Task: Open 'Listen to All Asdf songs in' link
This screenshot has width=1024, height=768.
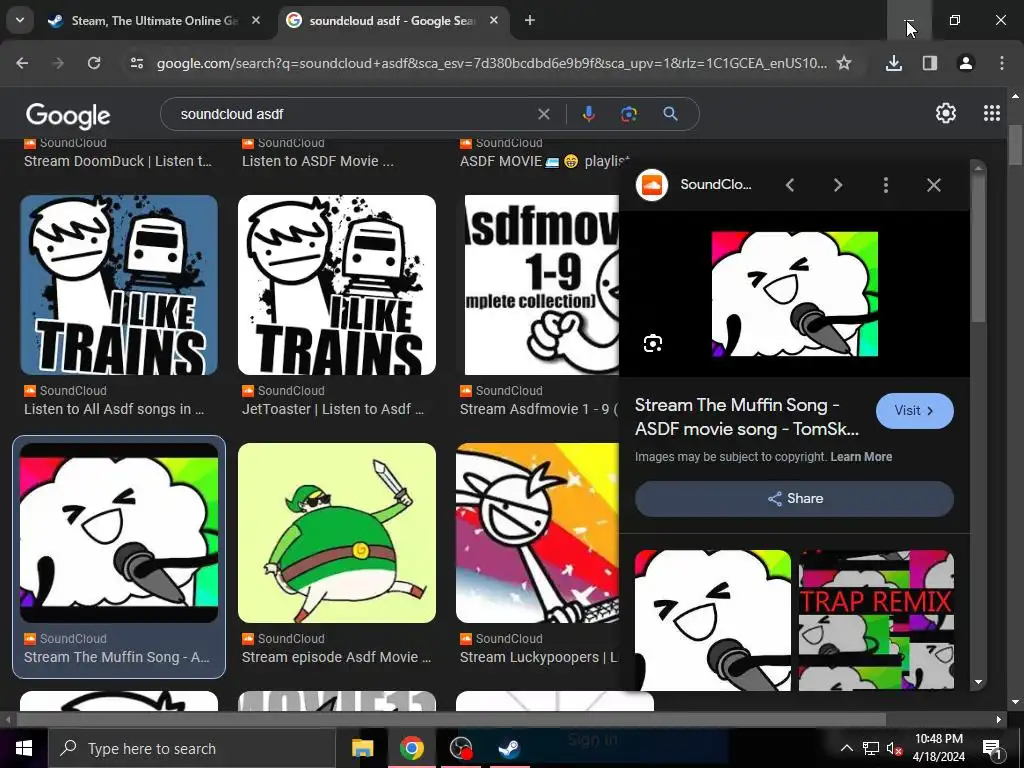Action: point(114,409)
